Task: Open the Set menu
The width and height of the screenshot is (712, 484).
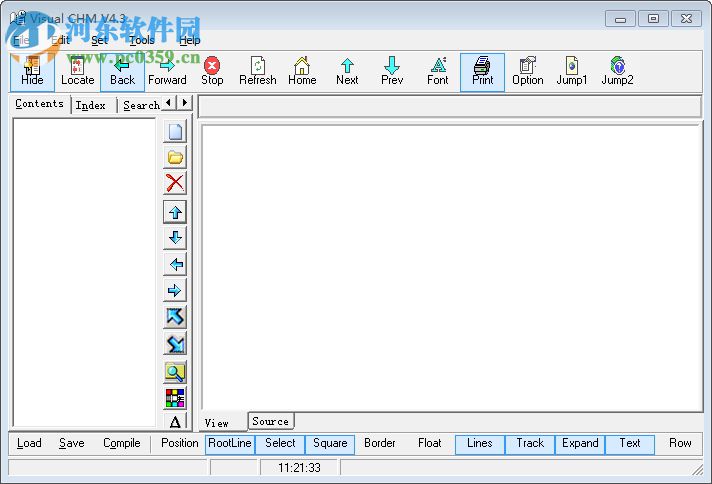Action: click(99, 40)
